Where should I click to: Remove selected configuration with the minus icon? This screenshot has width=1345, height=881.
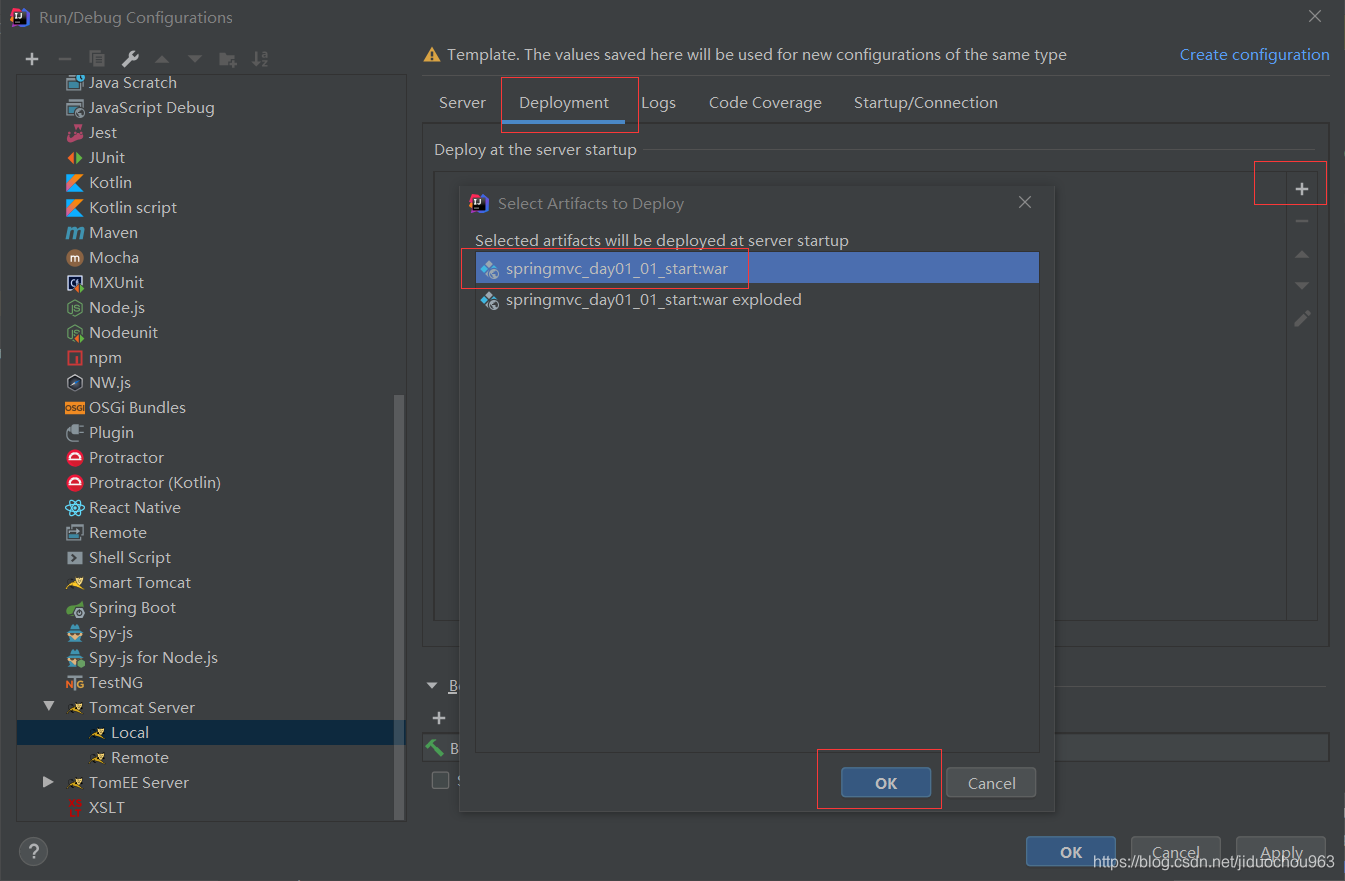tap(64, 59)
